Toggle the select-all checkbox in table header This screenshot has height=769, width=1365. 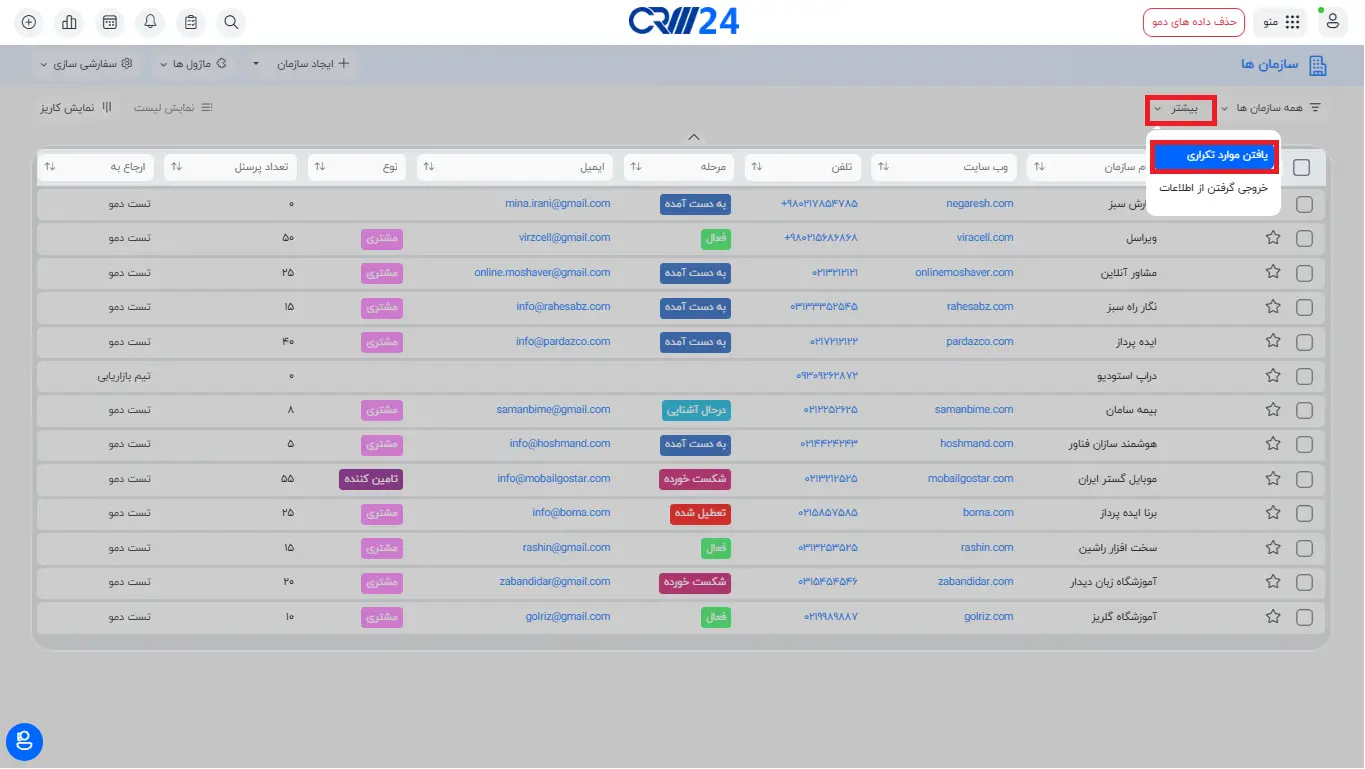pos(1301,168)
